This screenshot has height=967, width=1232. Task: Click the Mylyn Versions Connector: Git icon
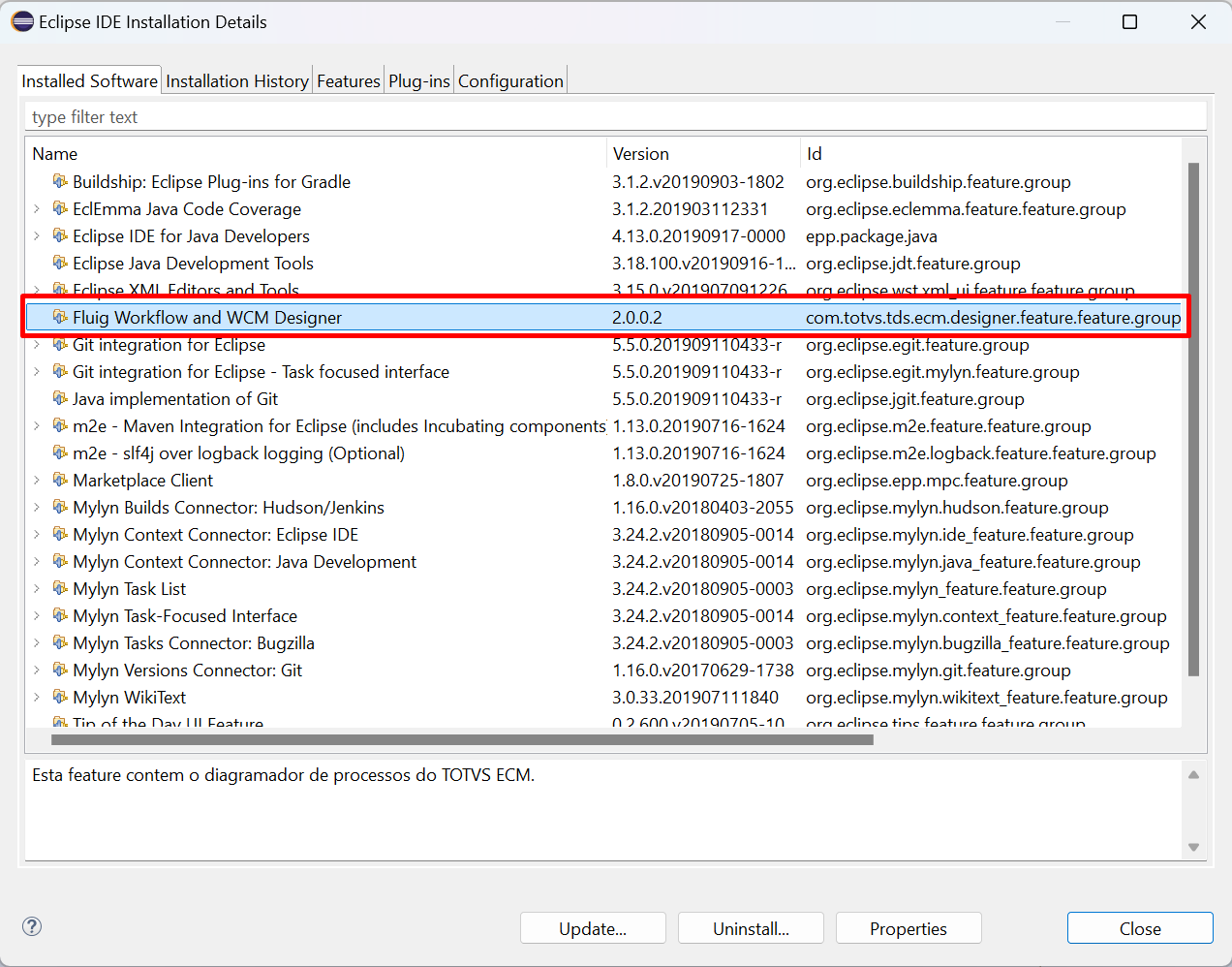pyautogui.click(x=60, y=670)
